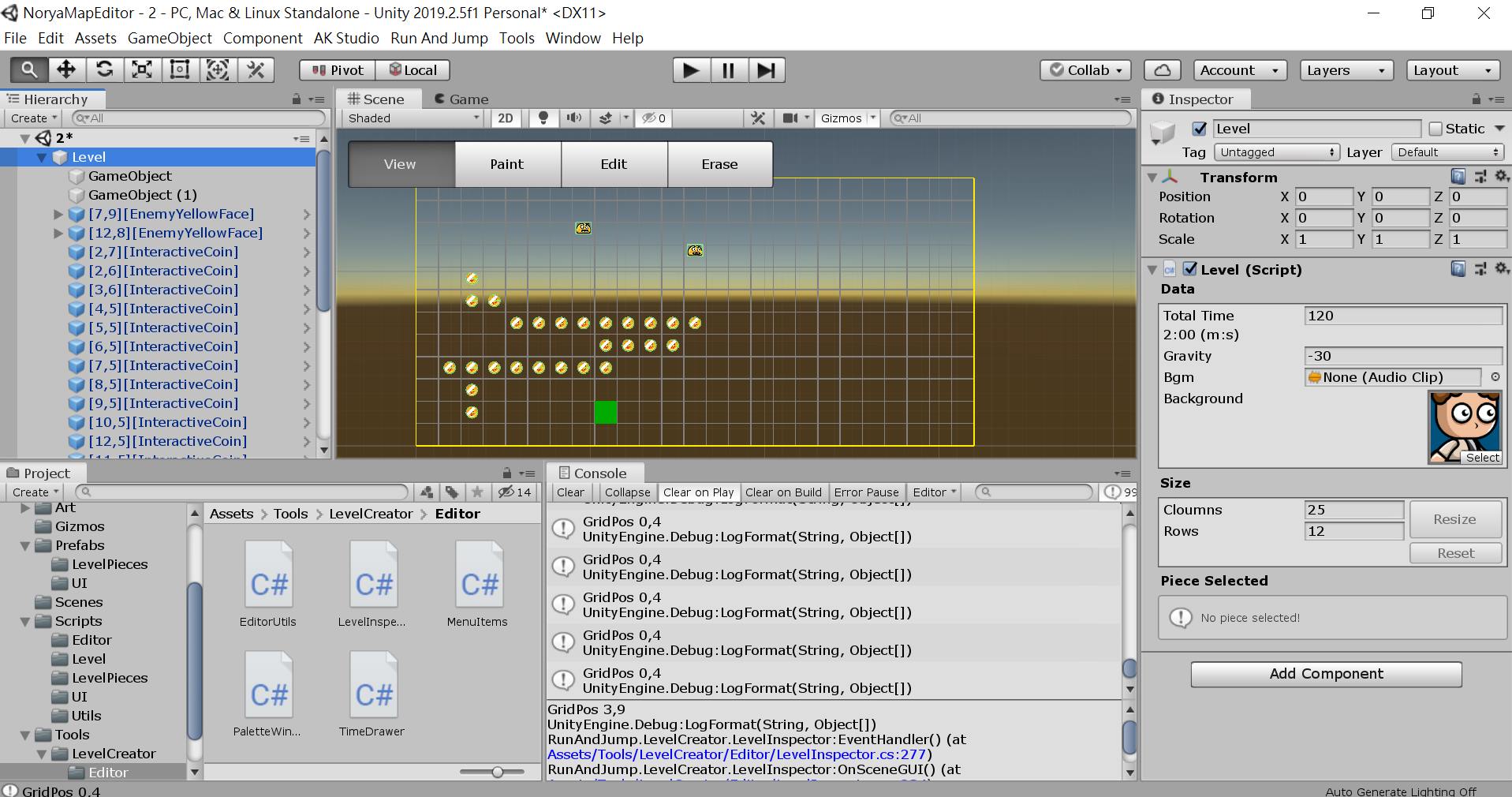Toggle 2D scene view mode
Image resolution: width=1512 pixels, height=797 pixels.
click(506, 118)
